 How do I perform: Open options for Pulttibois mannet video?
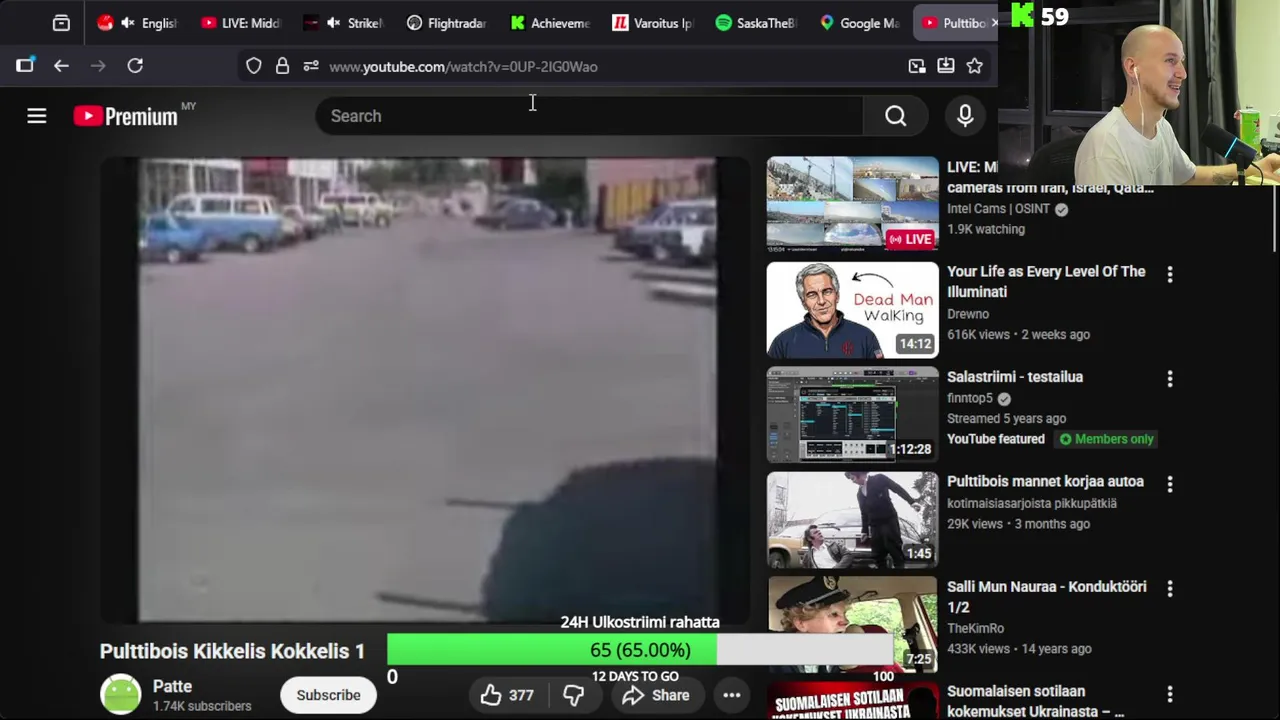click(1170, 483)
